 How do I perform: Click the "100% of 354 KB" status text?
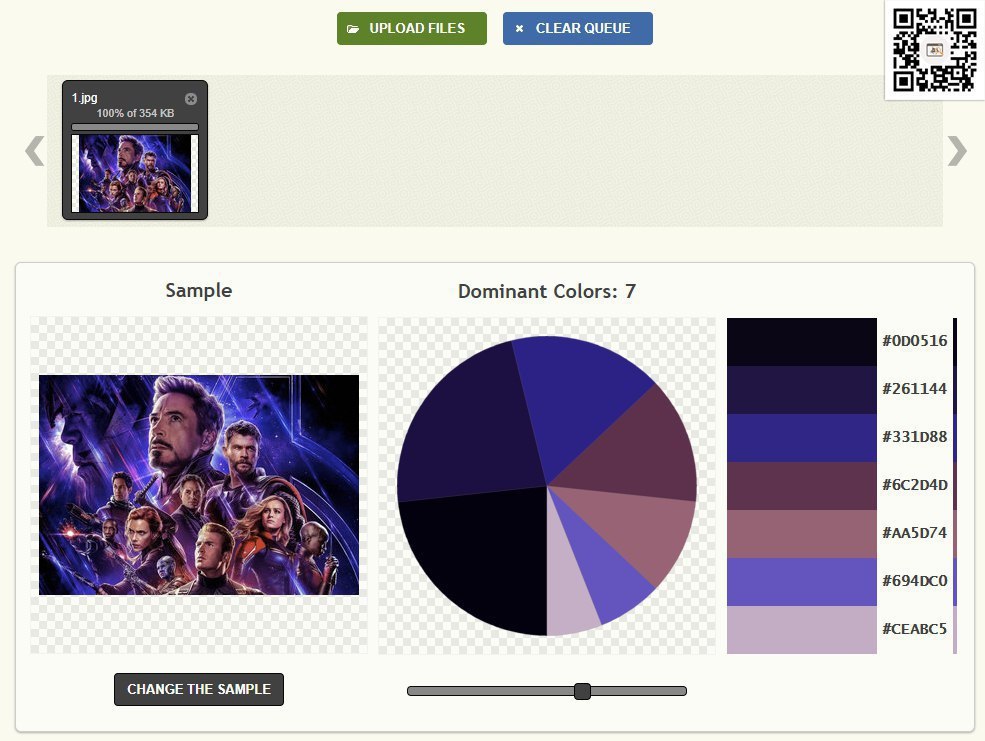pos(135,113)
